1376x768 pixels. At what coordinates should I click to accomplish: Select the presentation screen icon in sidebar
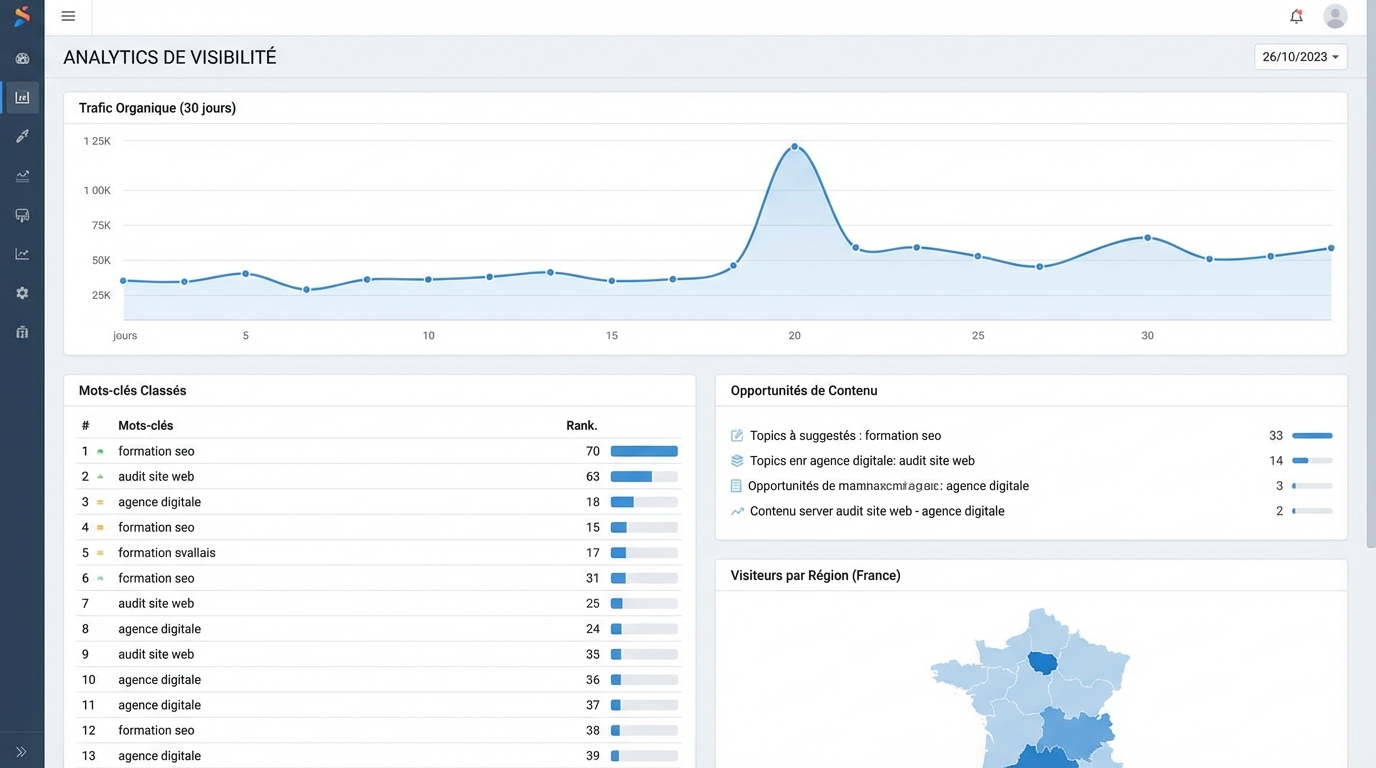pos(22,214)
